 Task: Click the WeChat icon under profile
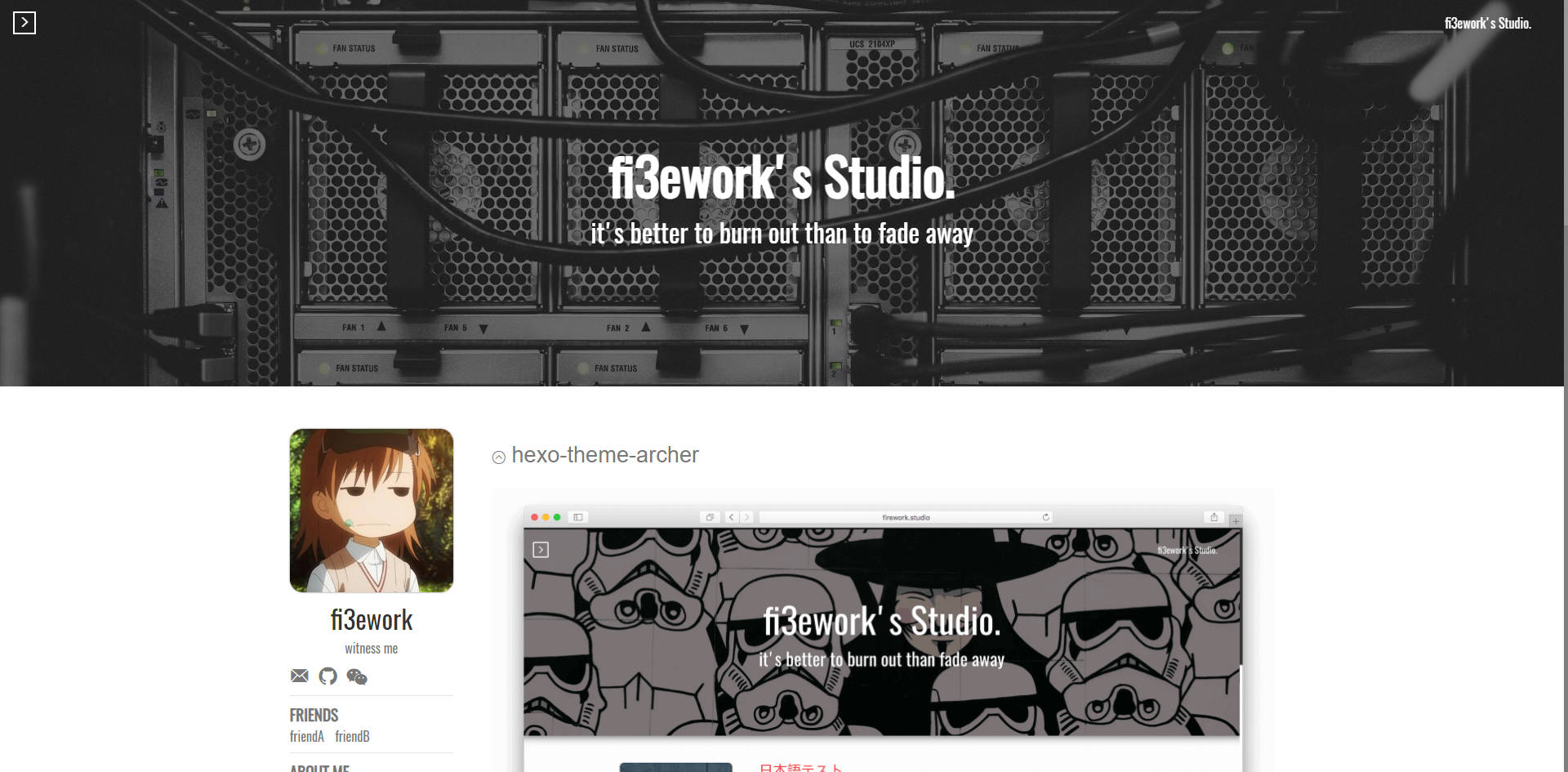click(357, 676)
